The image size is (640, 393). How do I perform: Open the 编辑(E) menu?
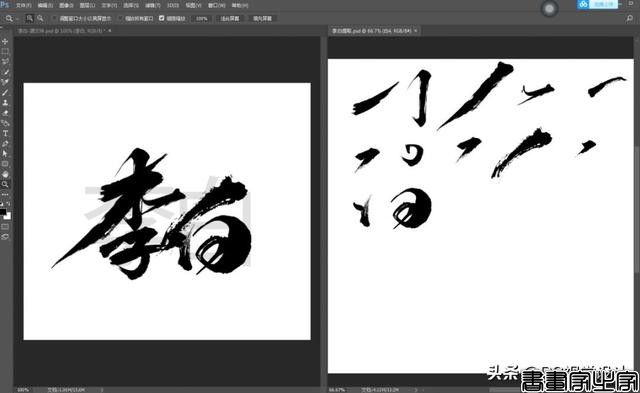[x=45, y=5]
